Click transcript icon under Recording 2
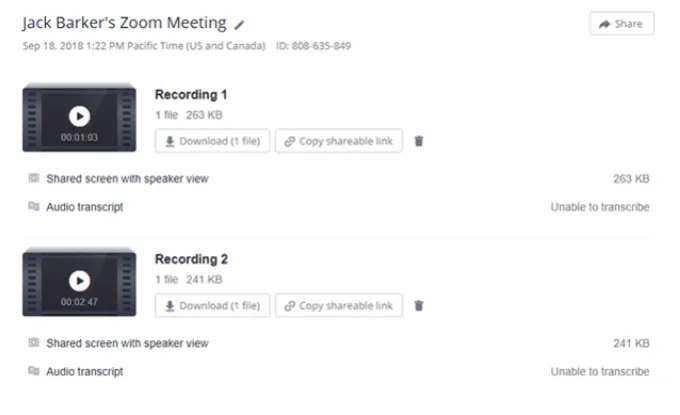This screenshot has width=680, height=415. (34, 371)
